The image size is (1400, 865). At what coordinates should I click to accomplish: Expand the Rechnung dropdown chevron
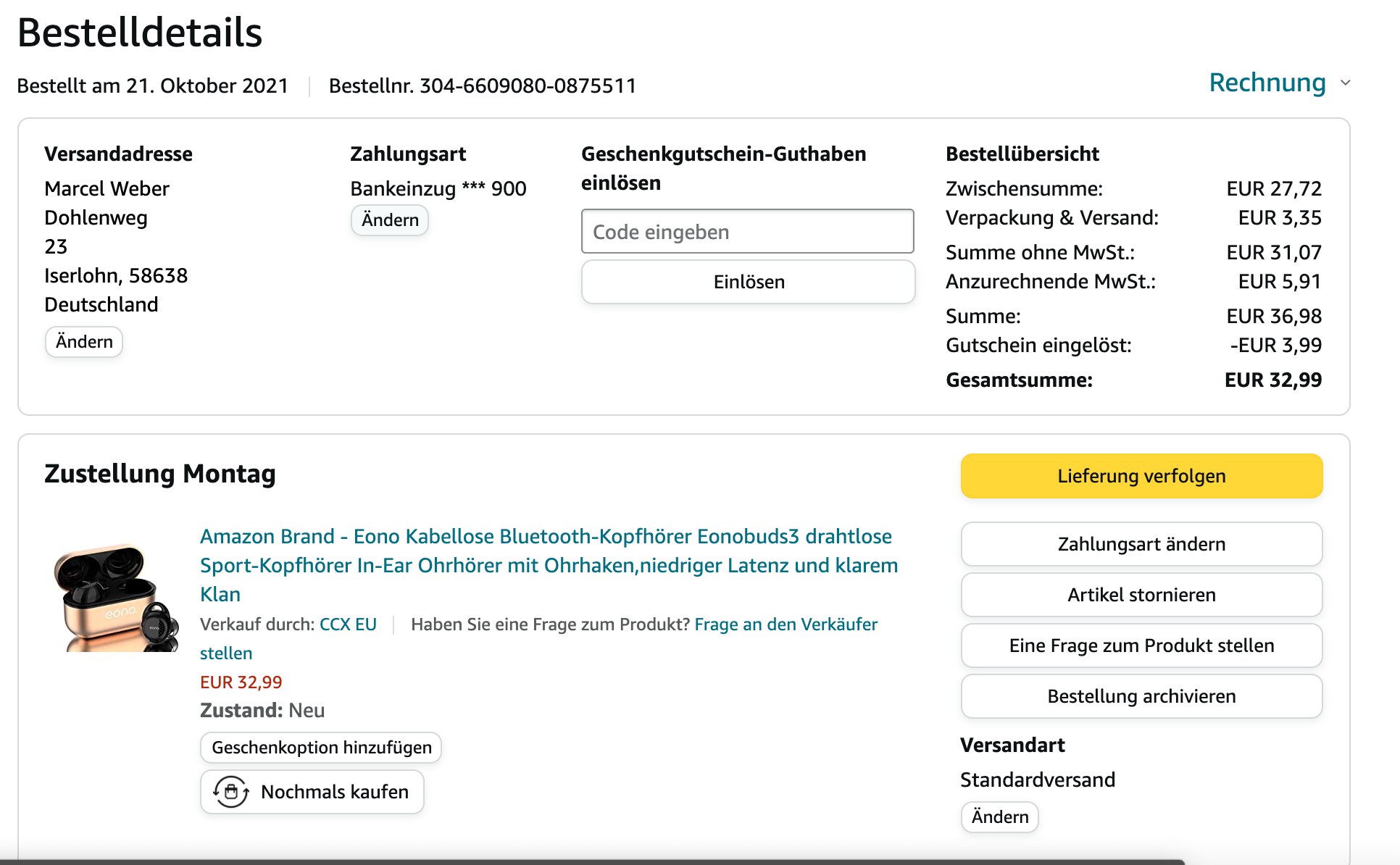coord(1346,83)
